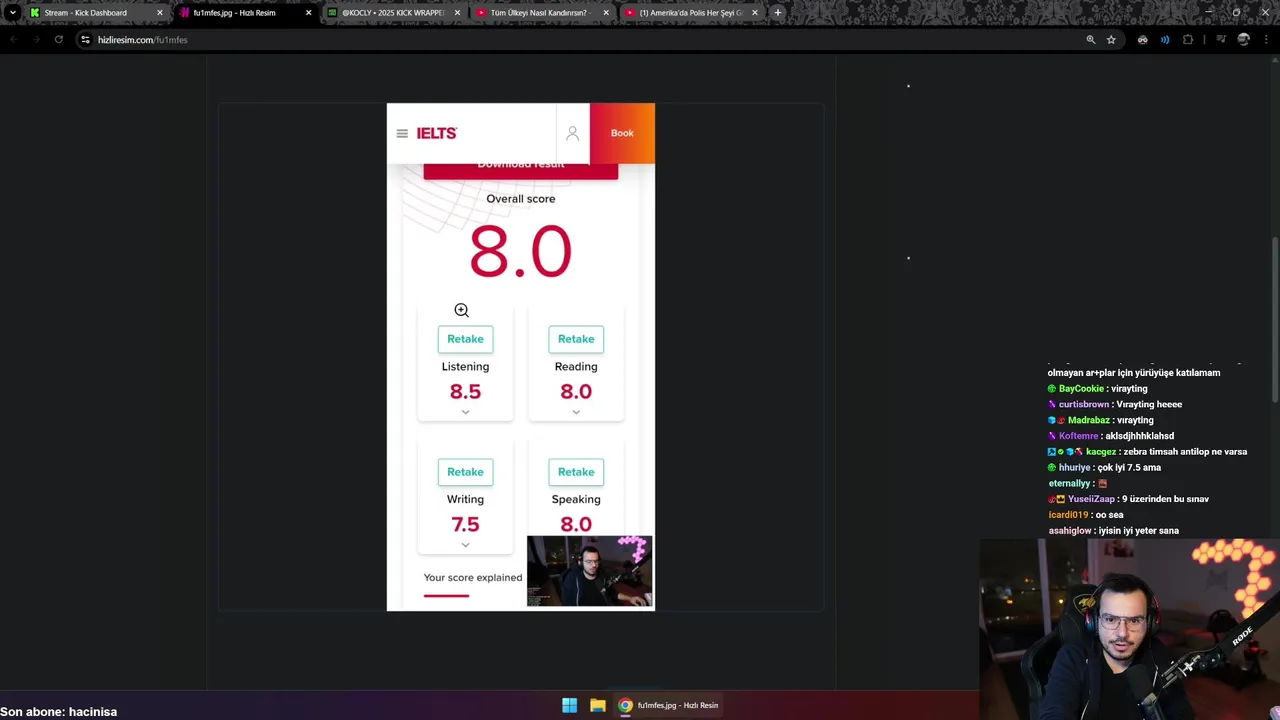Click the Son abone: hacinisa text
This screenshot has width=1280, height=720.
coord(59,712)
